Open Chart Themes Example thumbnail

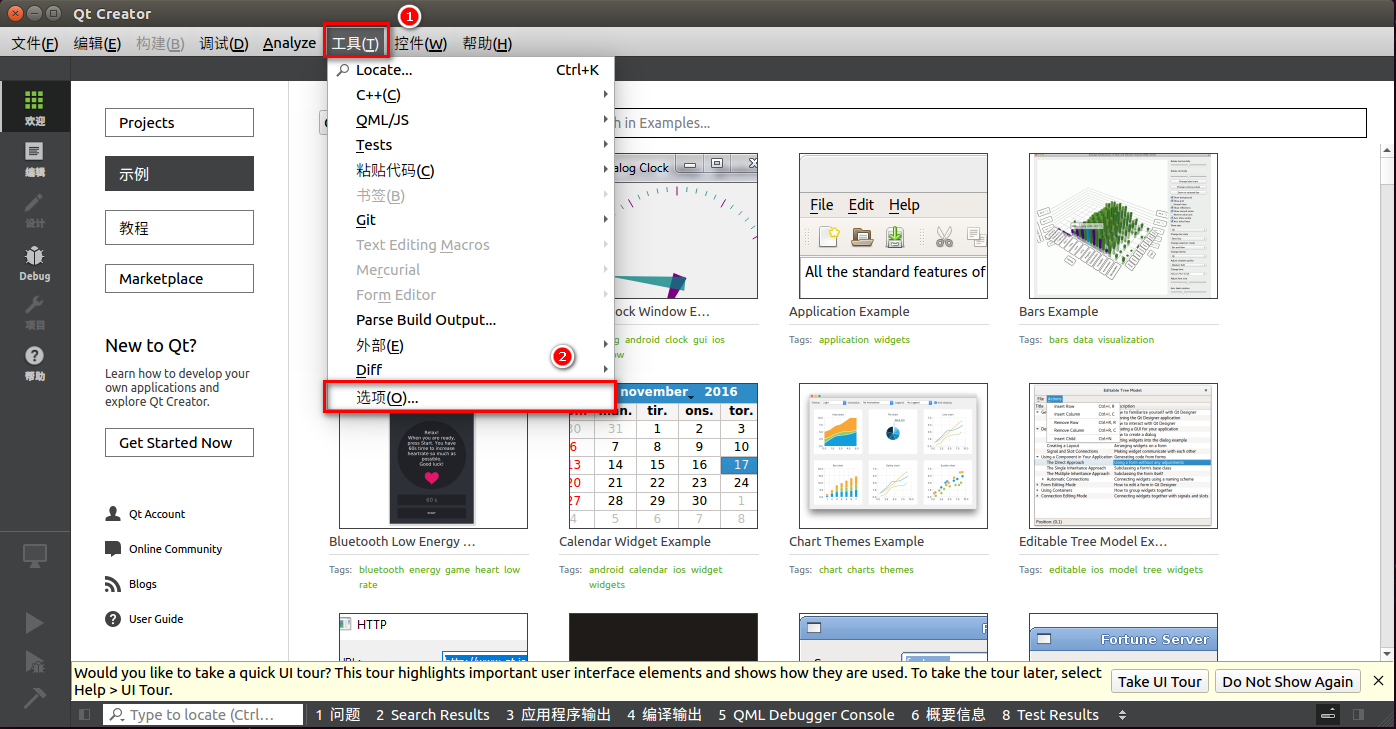[893, 456]
